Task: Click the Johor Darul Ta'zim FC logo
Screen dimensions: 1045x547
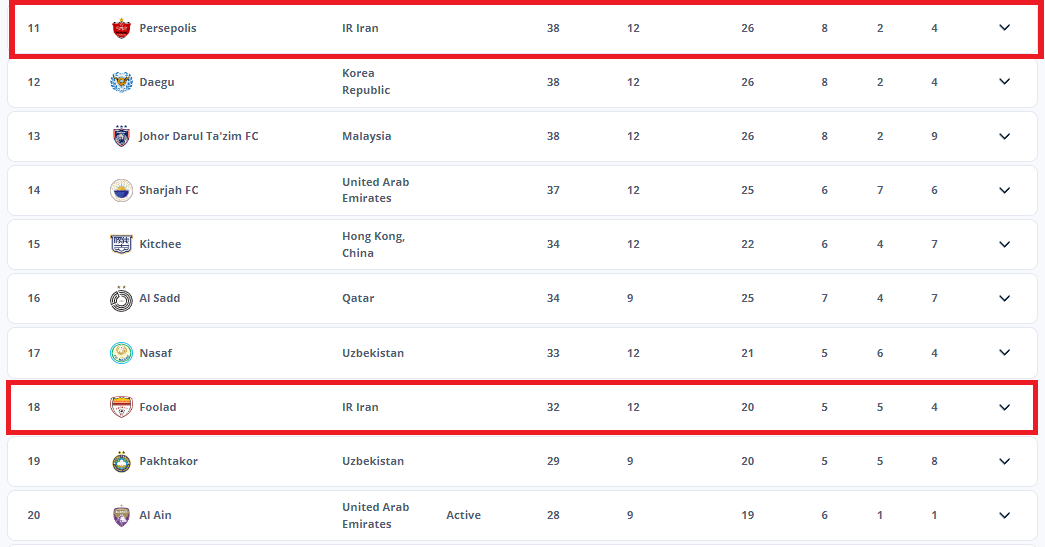Action: point(121,136)
